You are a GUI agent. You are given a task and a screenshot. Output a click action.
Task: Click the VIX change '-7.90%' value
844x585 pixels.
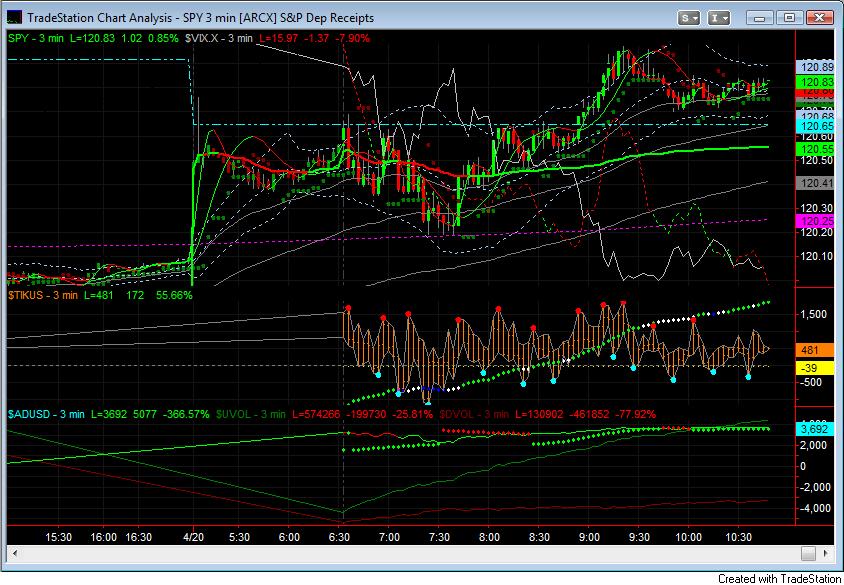click(x=352, y=39)
